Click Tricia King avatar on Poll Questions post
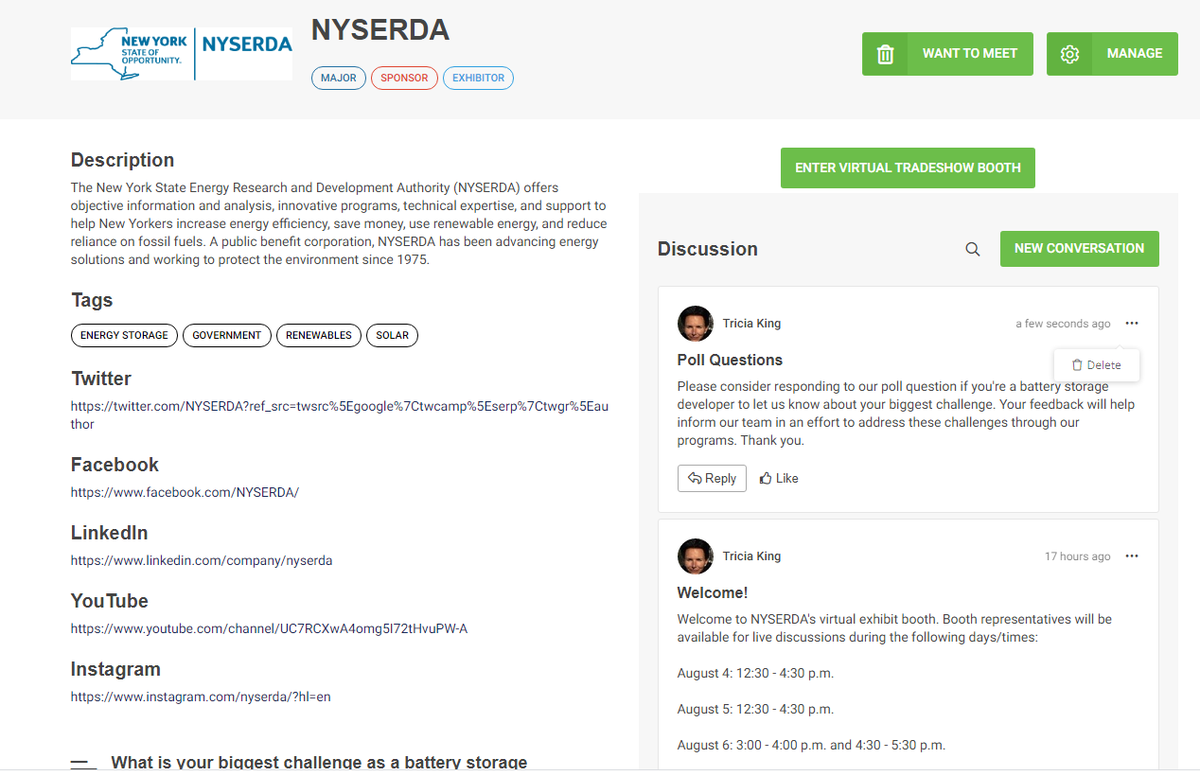The image size is (1200, 776). [695, 324]
